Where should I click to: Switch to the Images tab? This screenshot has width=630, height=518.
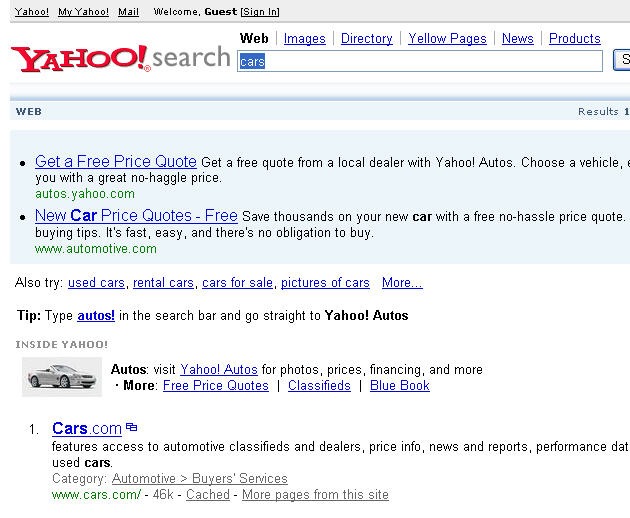(x=305, y=39)
